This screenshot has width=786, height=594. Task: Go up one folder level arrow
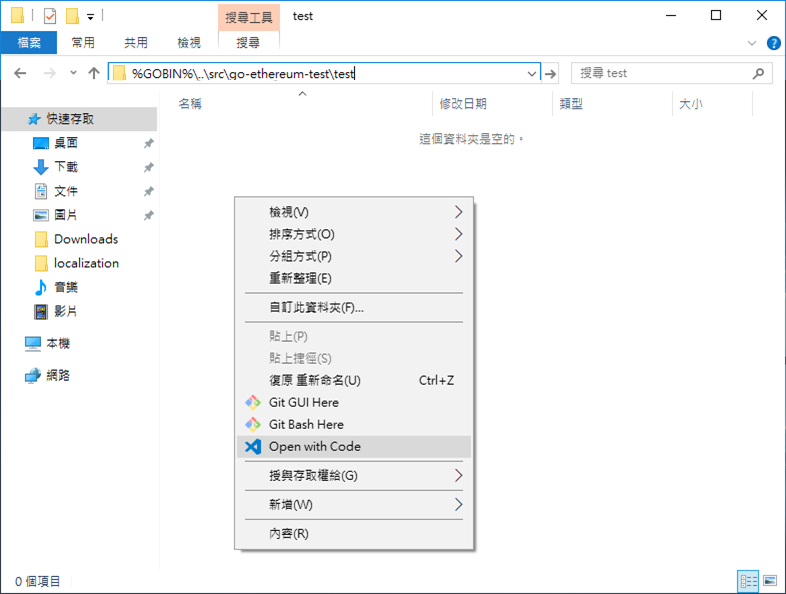[x=94, y=73]
